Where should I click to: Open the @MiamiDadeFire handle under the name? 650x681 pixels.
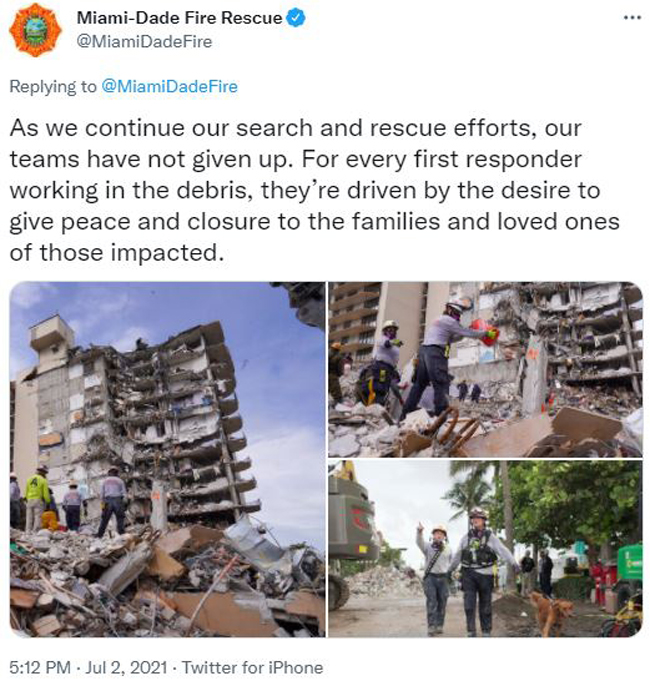(x=144, y=42)
